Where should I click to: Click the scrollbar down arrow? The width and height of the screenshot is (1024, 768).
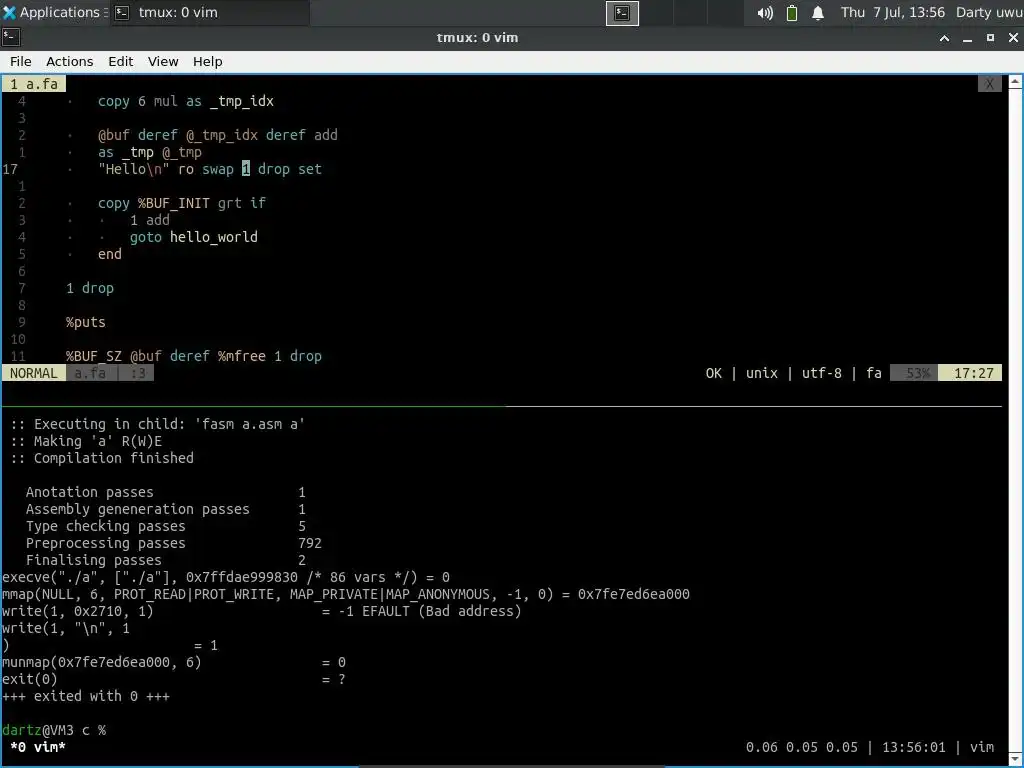tap(1016, 760)
